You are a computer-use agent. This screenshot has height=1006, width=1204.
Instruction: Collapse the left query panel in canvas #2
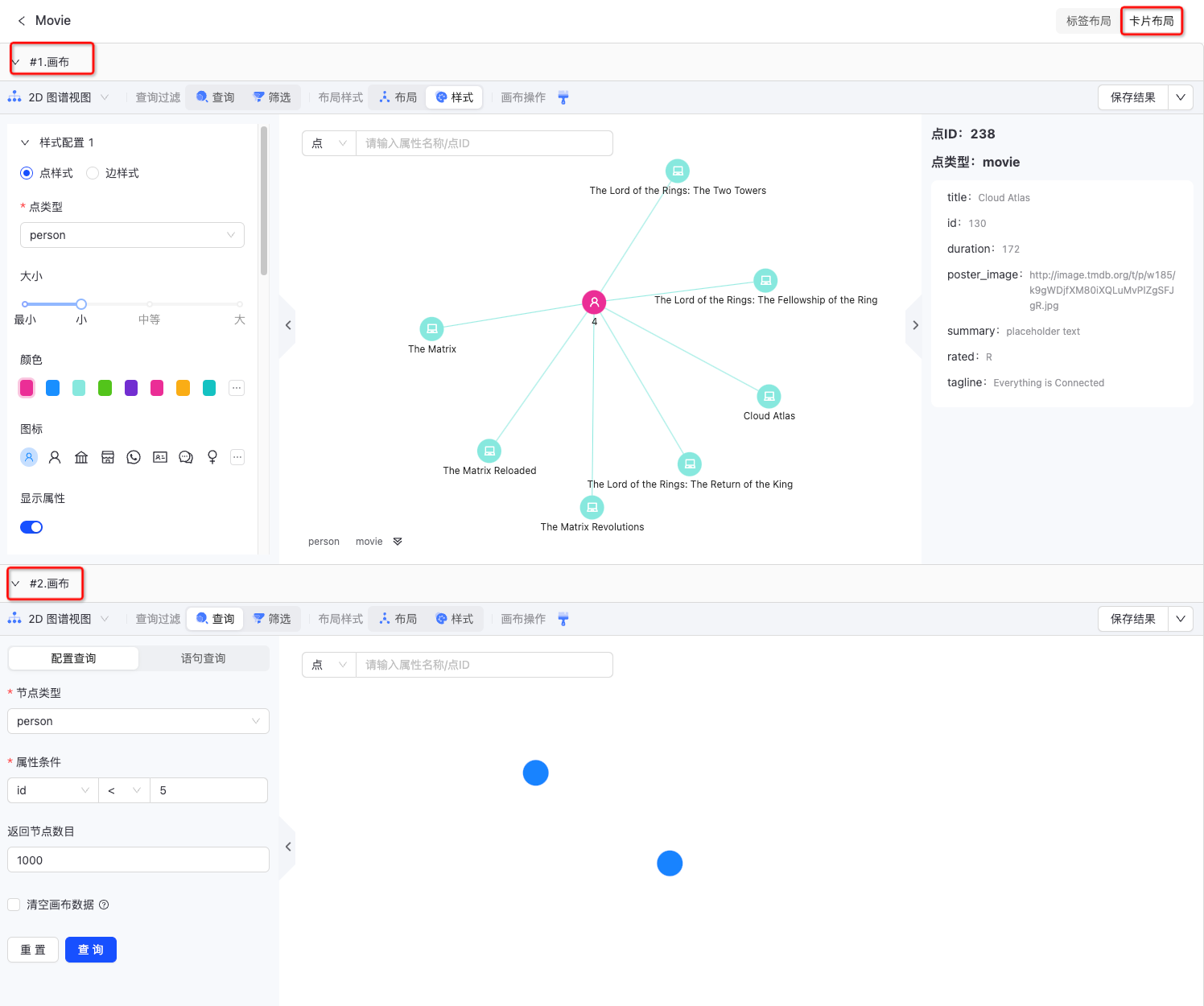point(287,847)
